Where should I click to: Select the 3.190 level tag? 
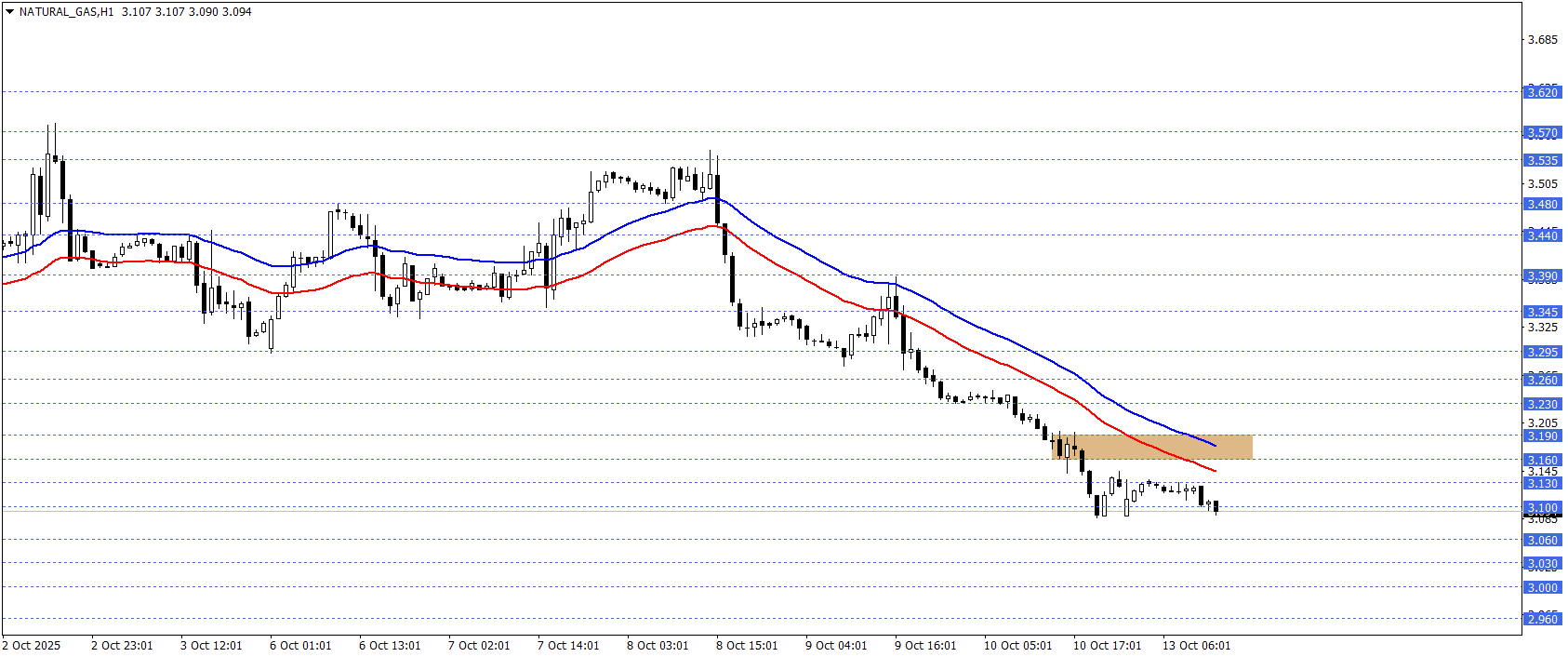pyautogui.click(x=1542, y=436)
